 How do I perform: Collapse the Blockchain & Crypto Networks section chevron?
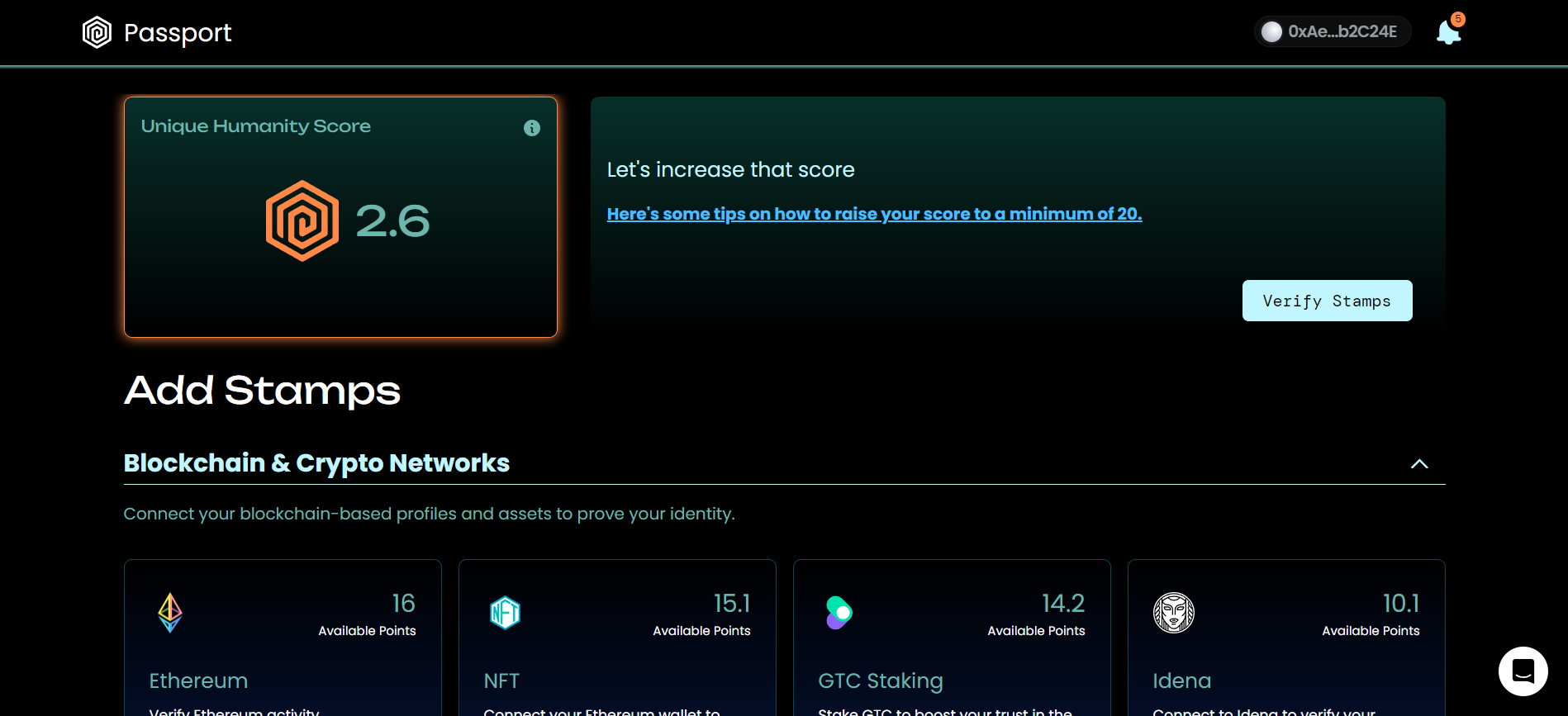pos(1419,464)
